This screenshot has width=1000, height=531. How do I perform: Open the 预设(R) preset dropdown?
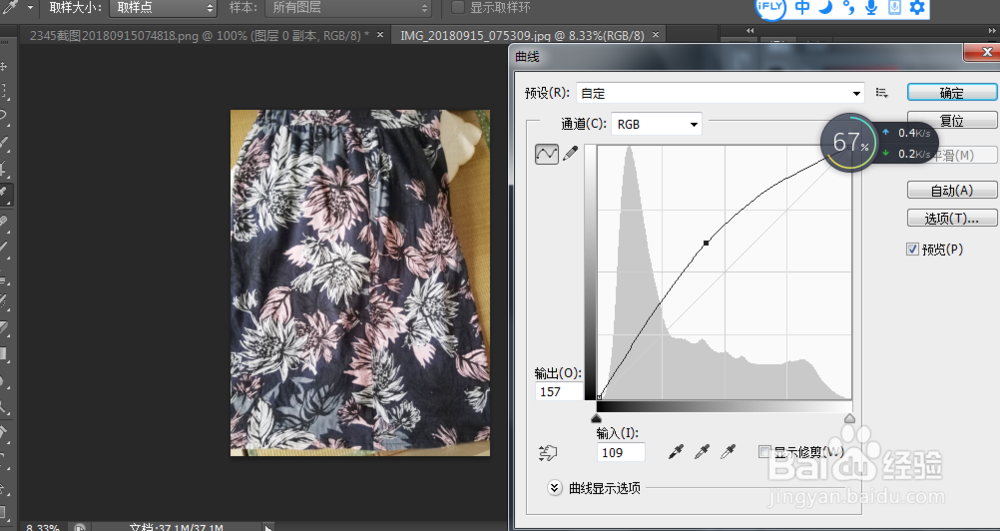tap(720, 93)
